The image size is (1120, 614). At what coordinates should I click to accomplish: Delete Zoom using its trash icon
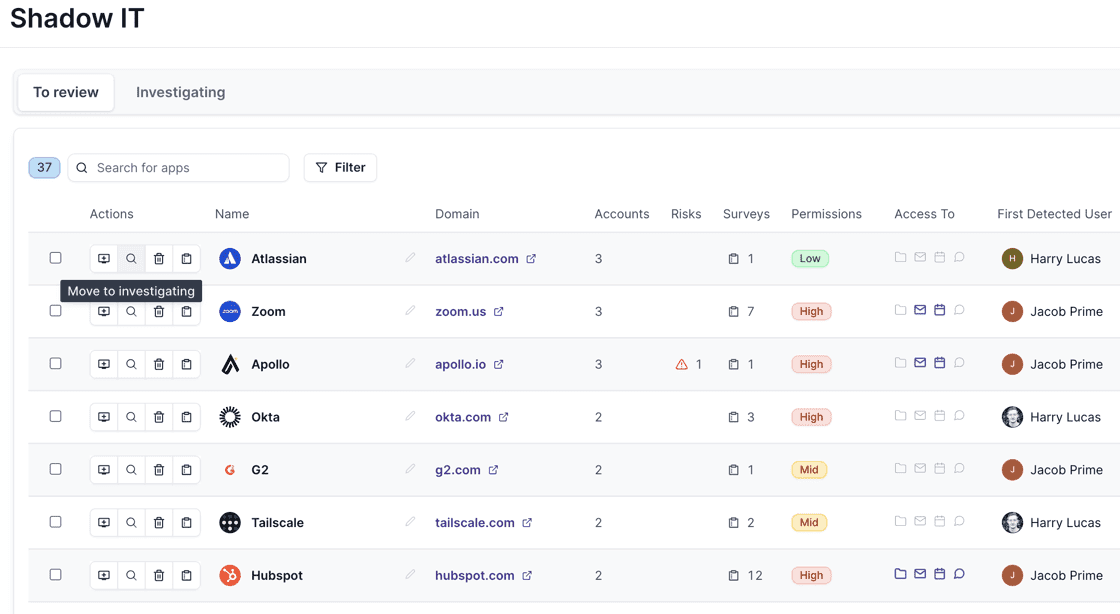tap(159, 311)
